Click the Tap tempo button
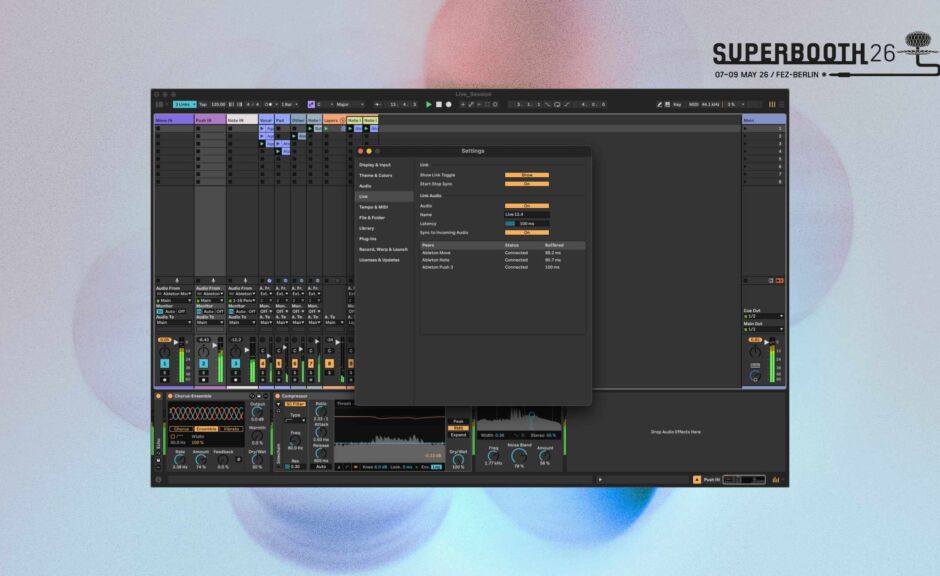The image size is (940, 576). coord(203,104)
